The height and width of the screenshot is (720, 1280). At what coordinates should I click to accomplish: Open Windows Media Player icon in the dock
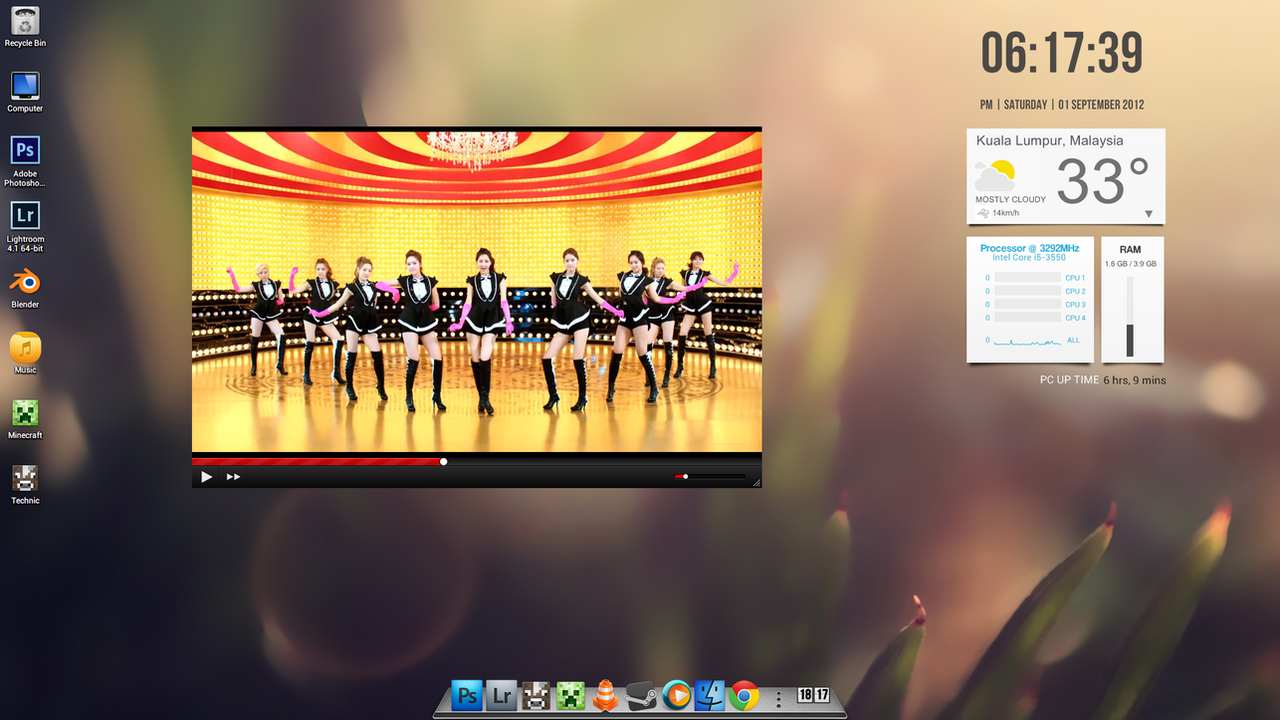tap(676, 695)
